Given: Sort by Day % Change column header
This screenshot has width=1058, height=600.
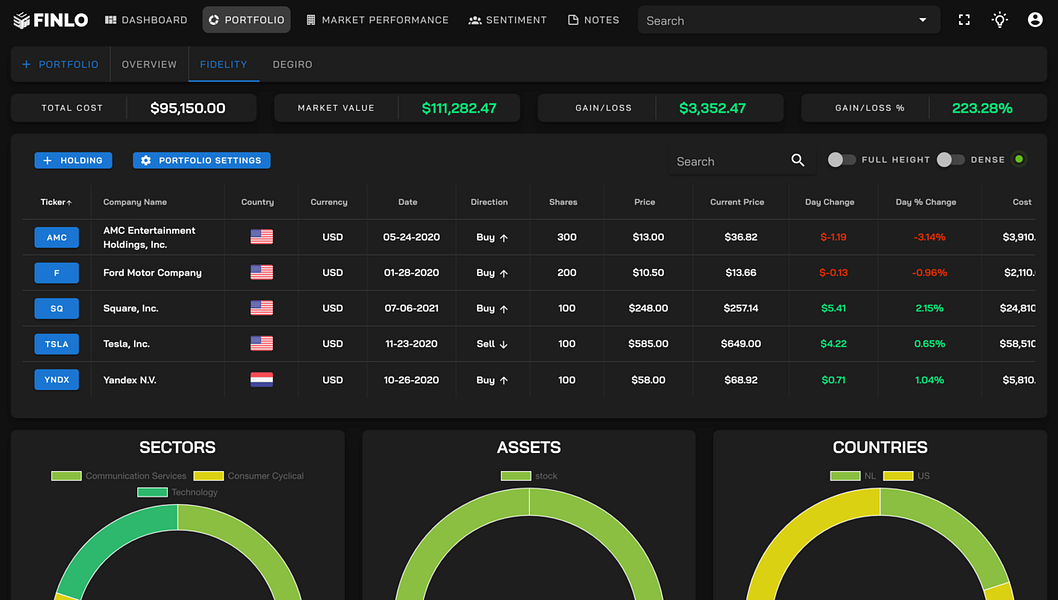Looking at the screenshot, I should (x=926, y=202).
